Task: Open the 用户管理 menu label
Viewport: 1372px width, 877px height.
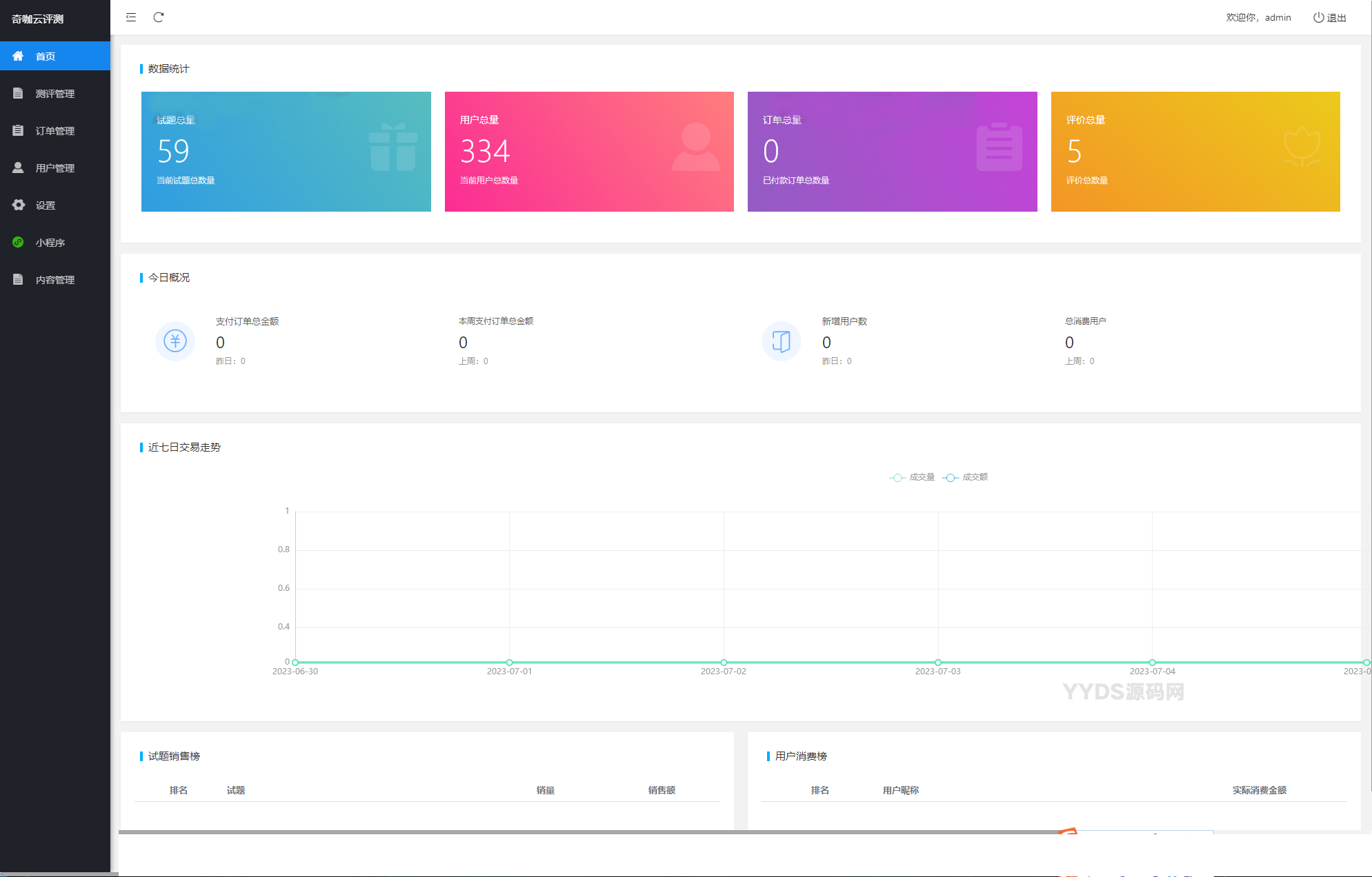Action: [55, 168]
